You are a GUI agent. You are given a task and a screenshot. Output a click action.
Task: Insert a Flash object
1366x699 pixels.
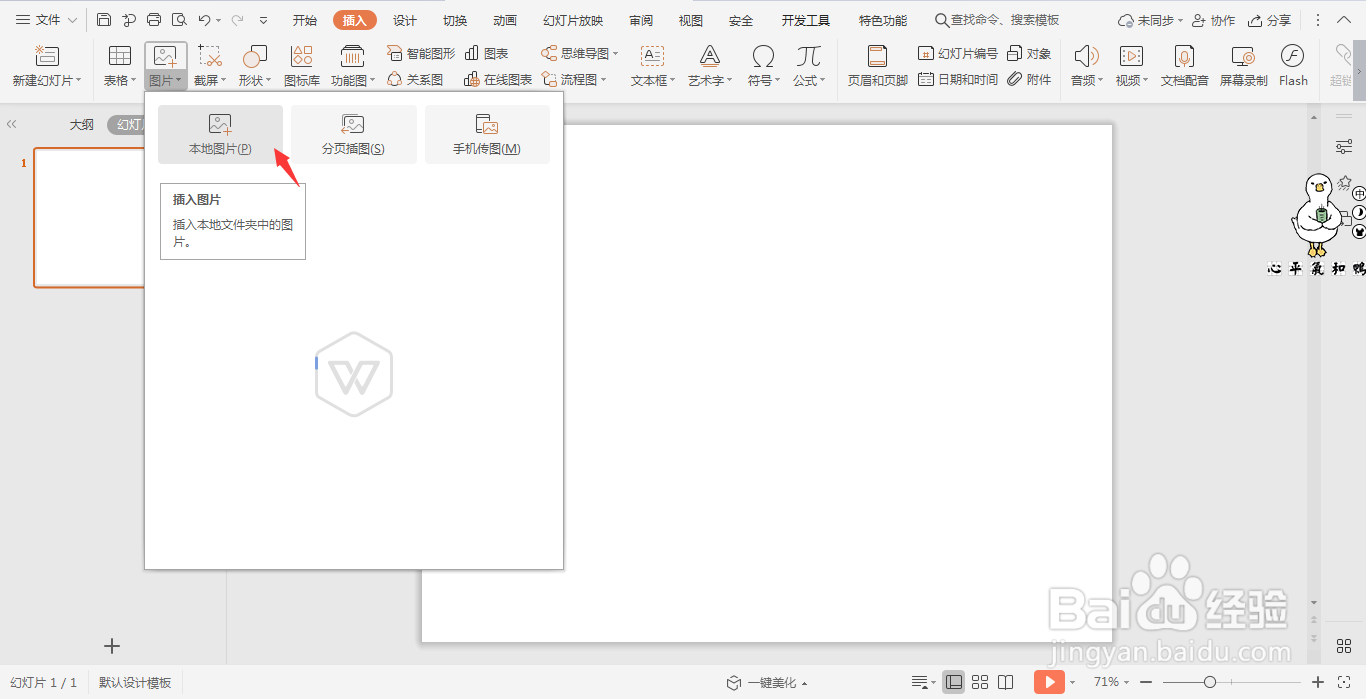coord(1293,66)
